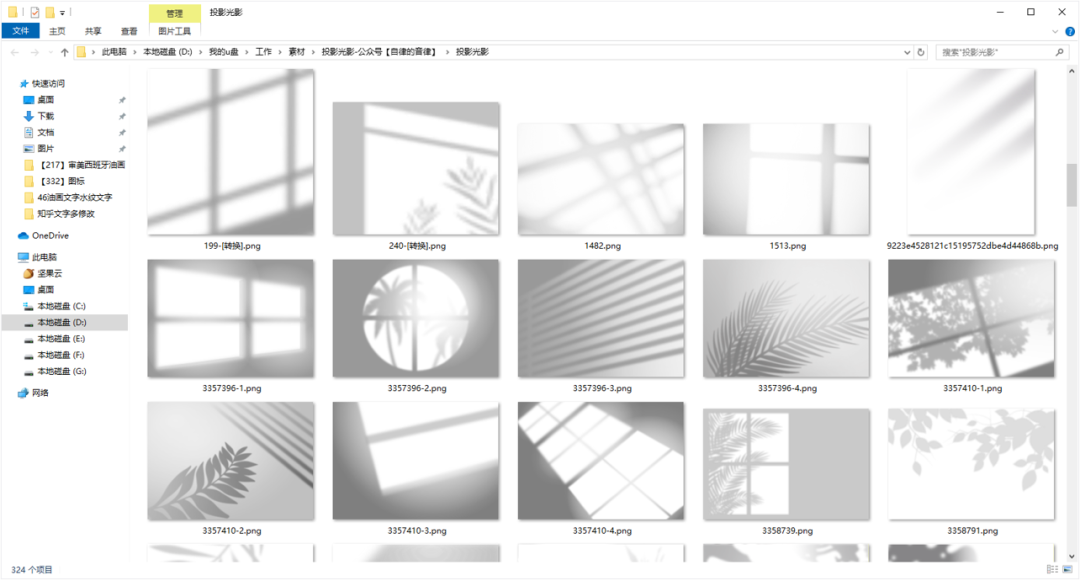The height and width of the screenshot is (580, 1080).
Task: Click 我的u盘 in the address path
Action: point(223,52)
